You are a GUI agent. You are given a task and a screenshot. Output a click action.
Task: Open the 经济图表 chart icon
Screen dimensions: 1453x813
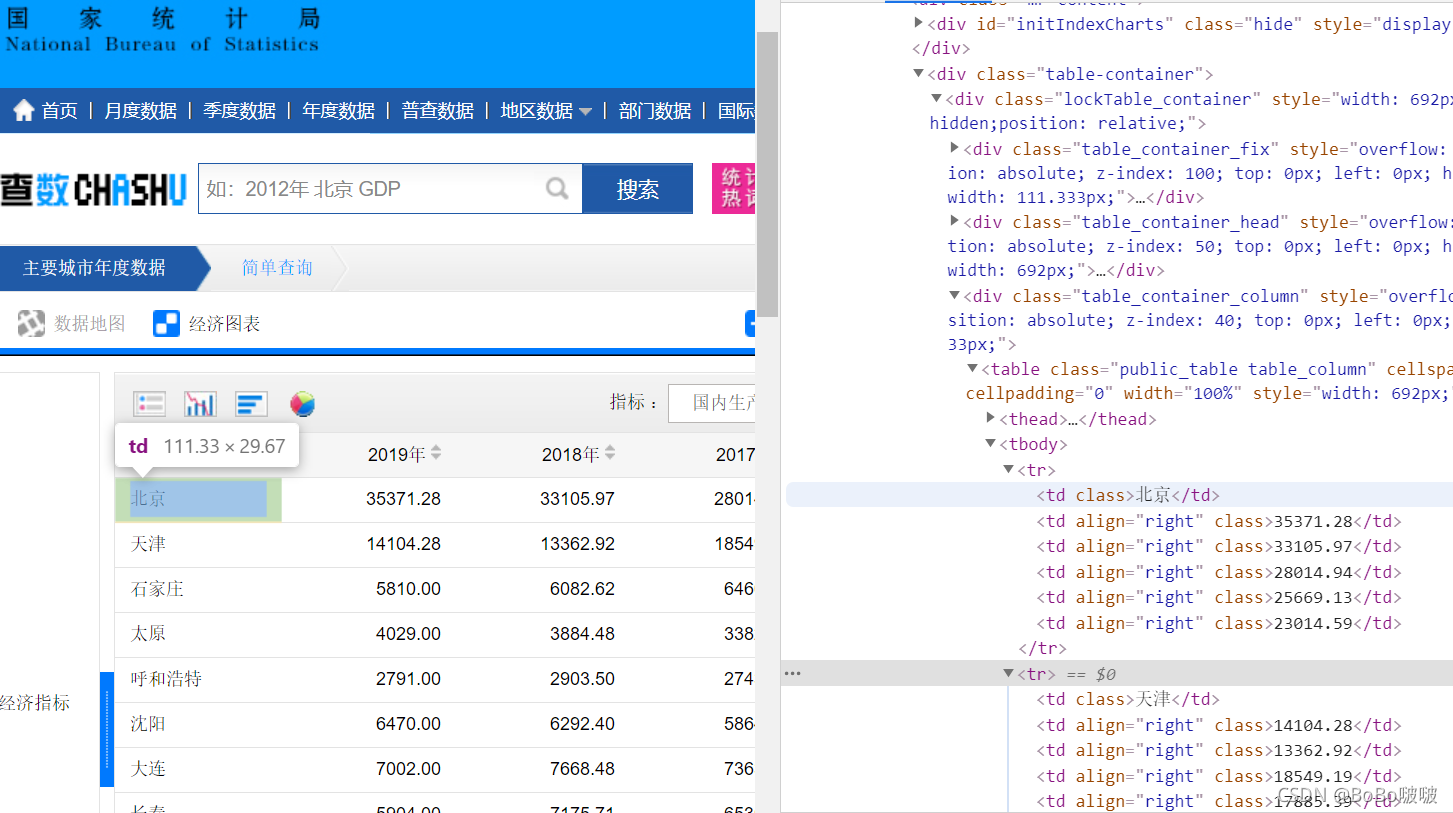point(166,323)
